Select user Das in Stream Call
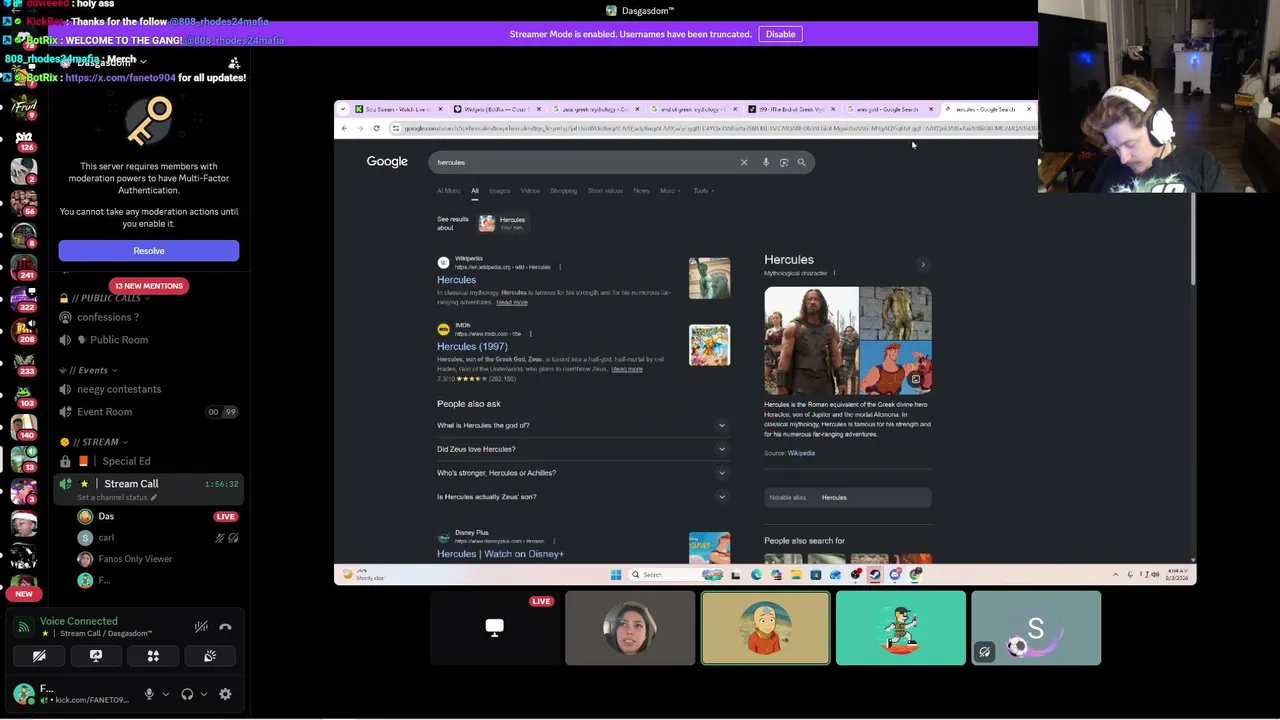Screen dimensions: 1280x720 tap(106, 517)
